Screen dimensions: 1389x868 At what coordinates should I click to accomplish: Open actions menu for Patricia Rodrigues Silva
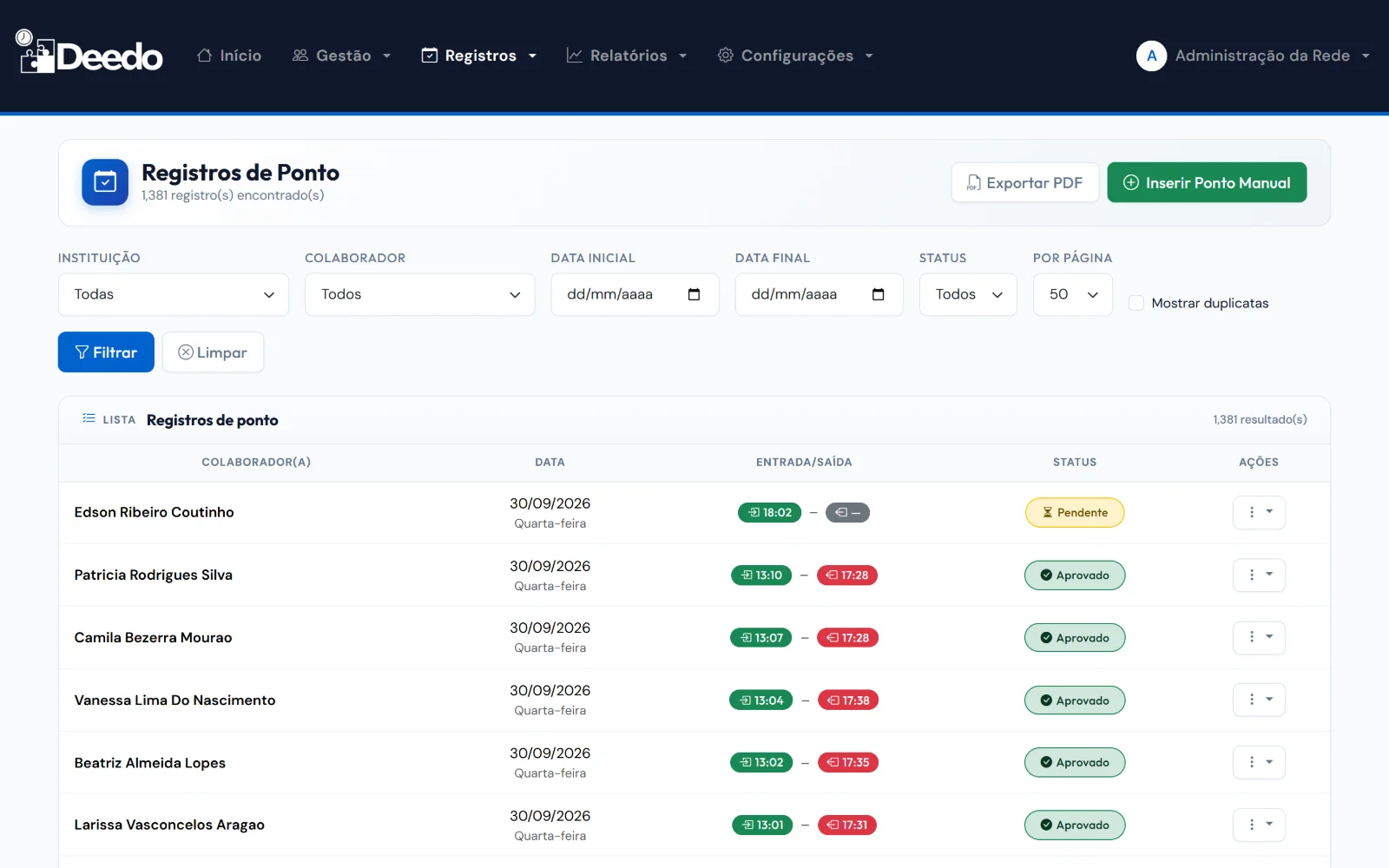[1259, 575]
